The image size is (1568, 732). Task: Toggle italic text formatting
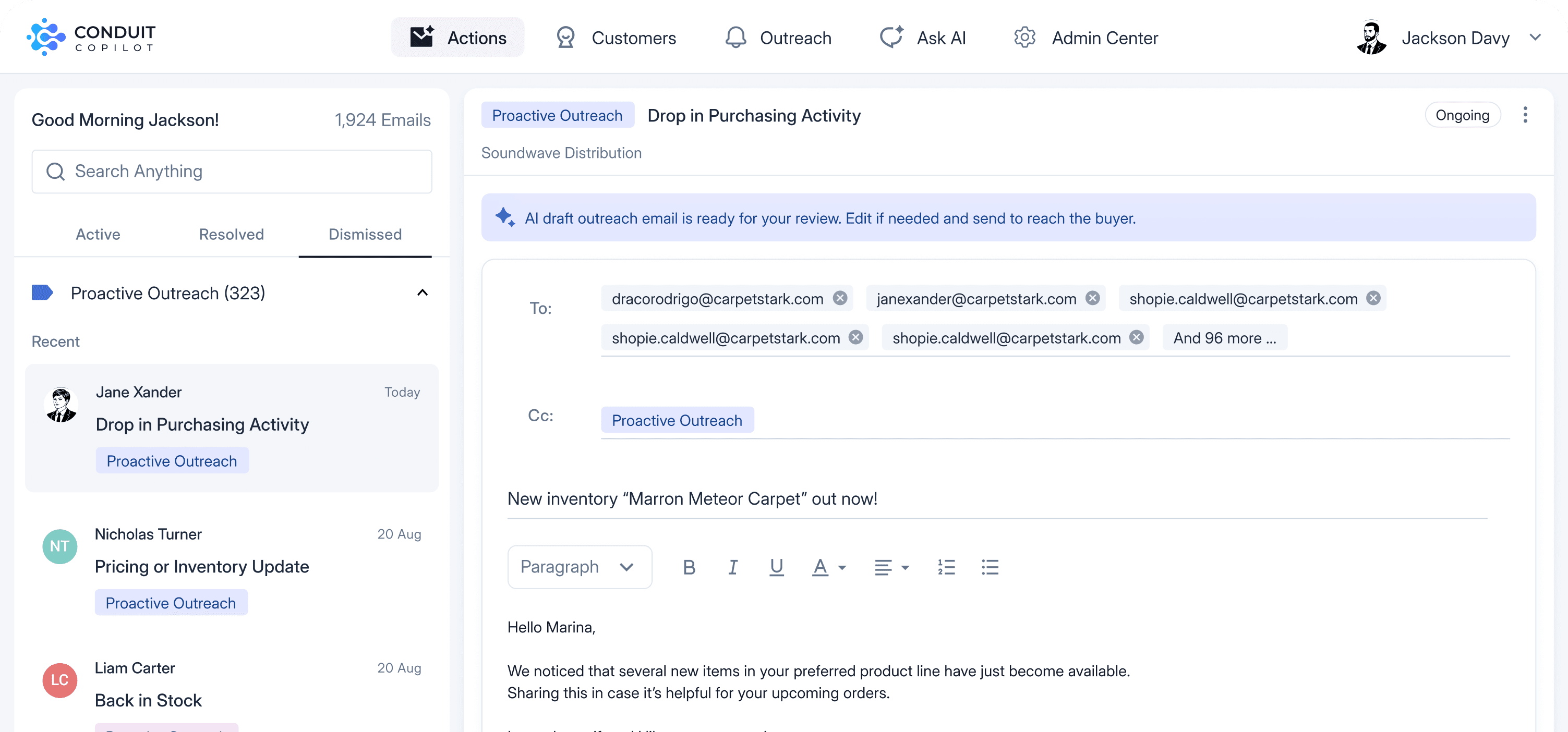pos(733,567)
